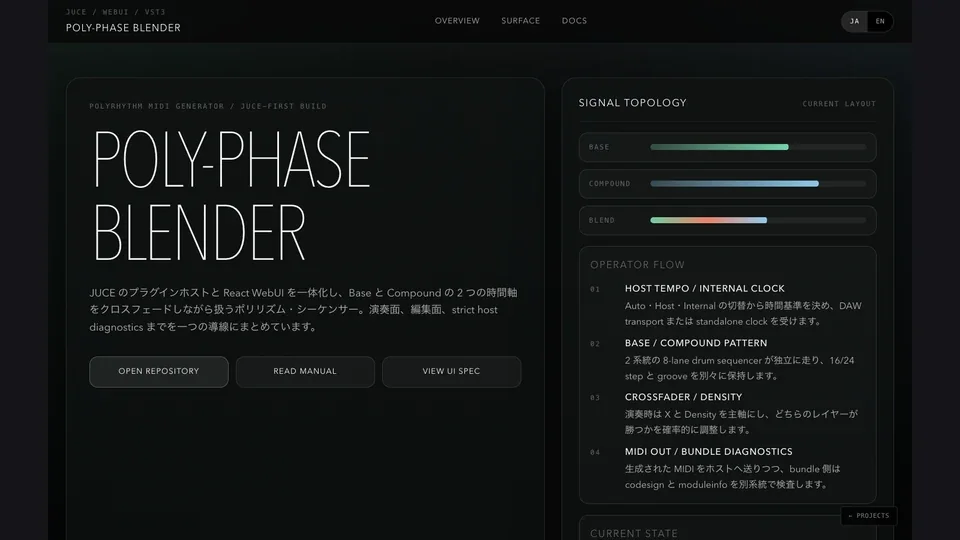Click the JUCE / WEBUI / VST3 breadcrumb
960x540 pixels.
116,12
